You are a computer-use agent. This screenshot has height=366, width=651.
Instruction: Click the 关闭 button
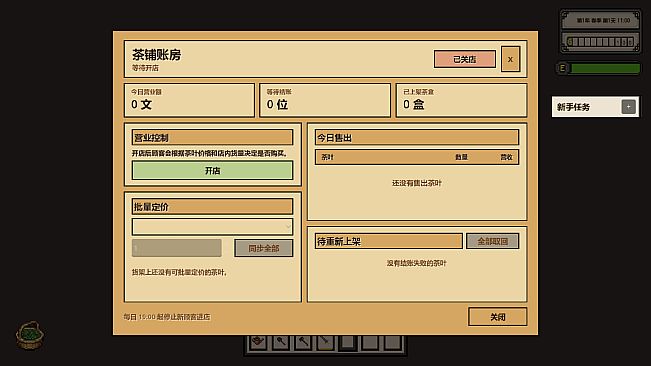(497, 317)
